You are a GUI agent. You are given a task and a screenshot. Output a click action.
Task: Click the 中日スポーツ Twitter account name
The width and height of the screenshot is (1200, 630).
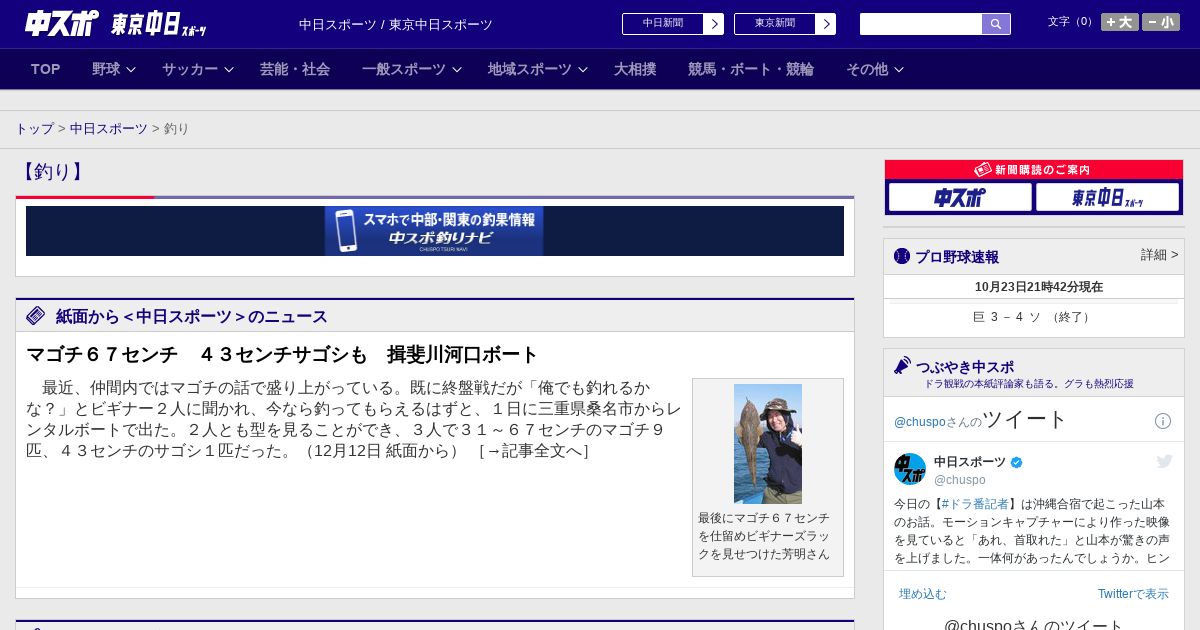coord(970,462)
